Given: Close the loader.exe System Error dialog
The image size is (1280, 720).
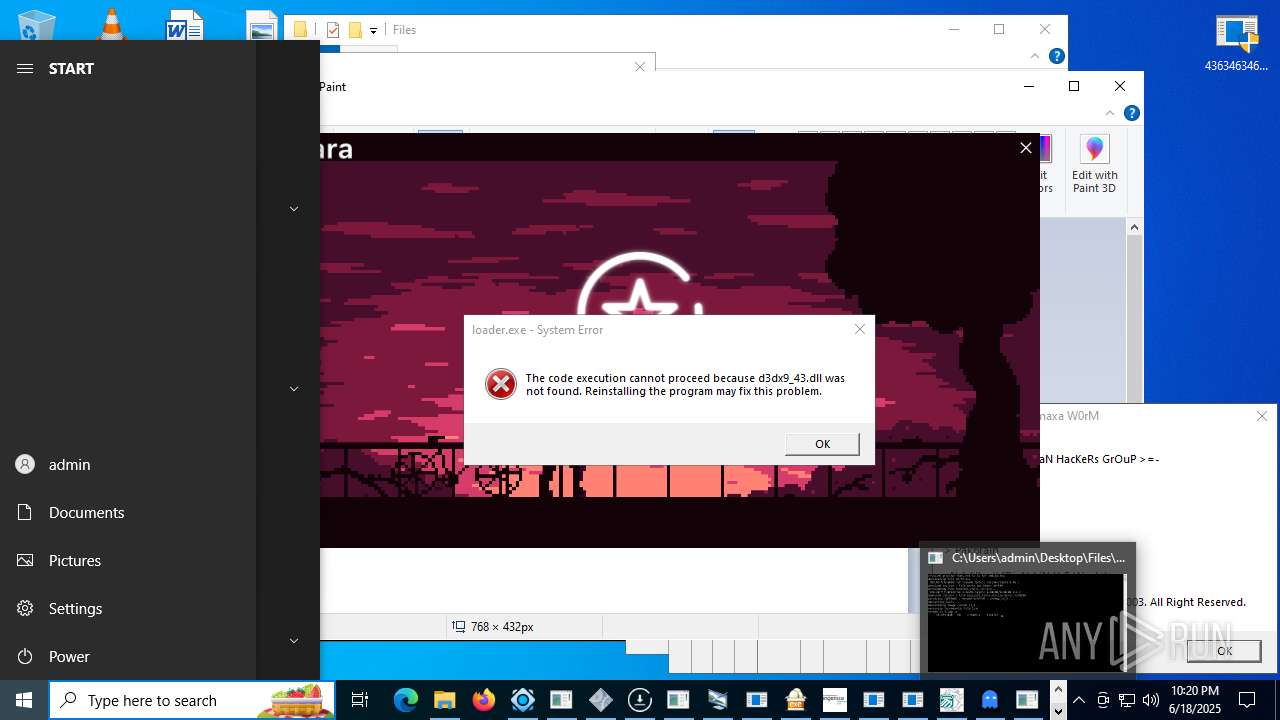Looking at the screenshot, I should click(x=859, y=329).
